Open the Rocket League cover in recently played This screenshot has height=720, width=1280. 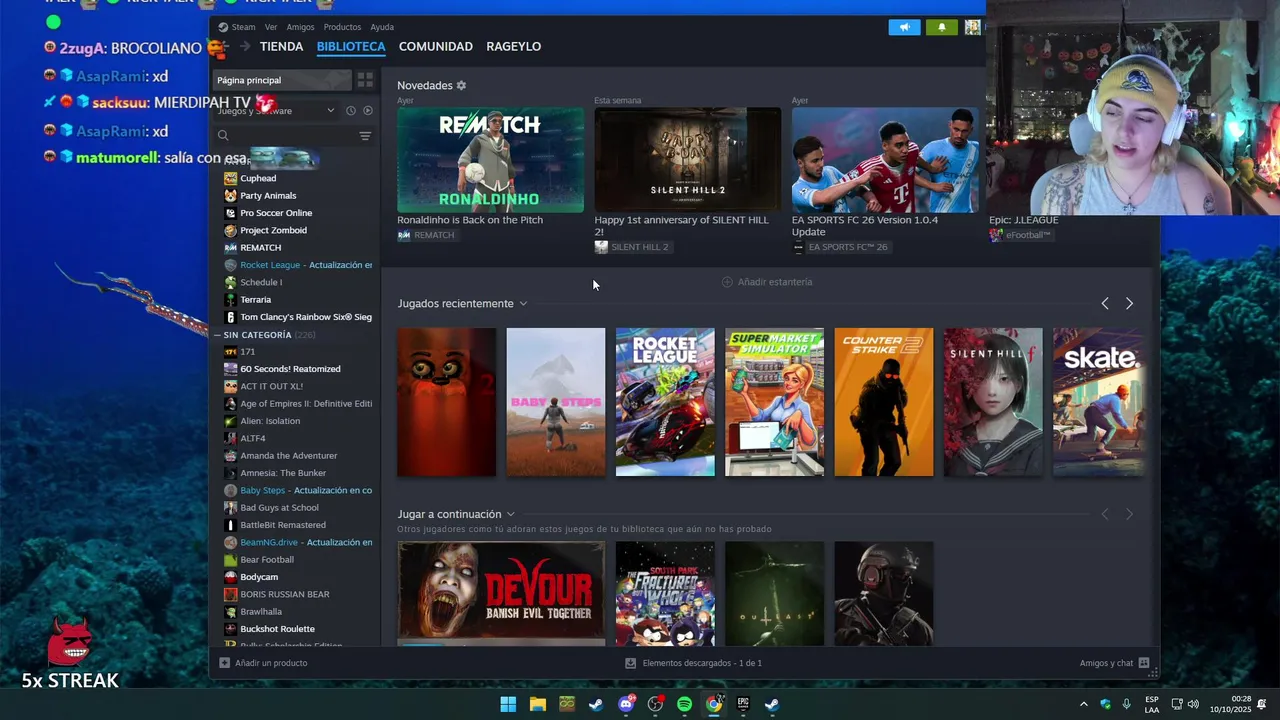pos(665,402)
